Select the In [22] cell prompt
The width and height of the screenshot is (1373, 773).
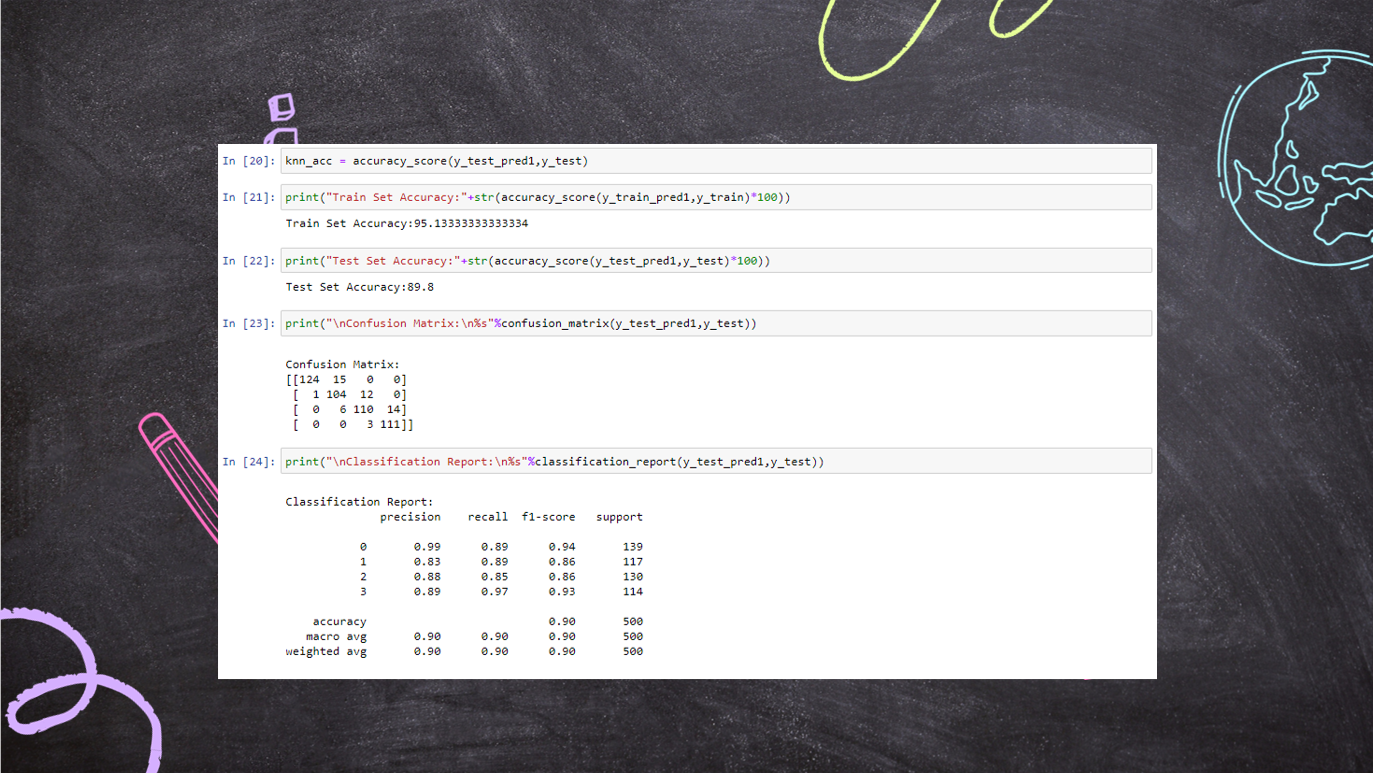click(249, 261)
